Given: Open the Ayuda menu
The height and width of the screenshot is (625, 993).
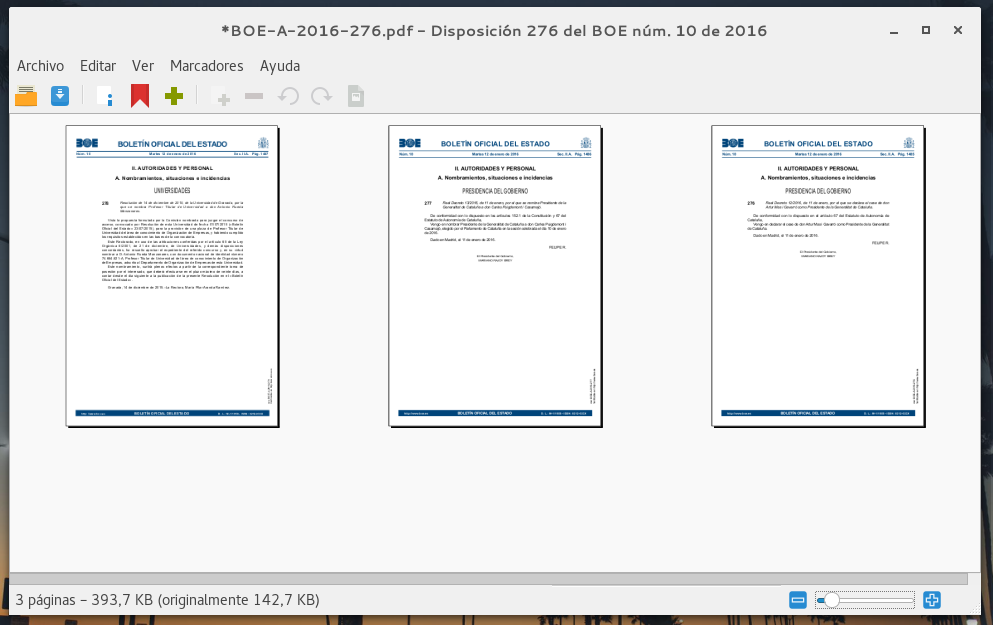Looking at the screenshot, I should (x=280, y=65).
